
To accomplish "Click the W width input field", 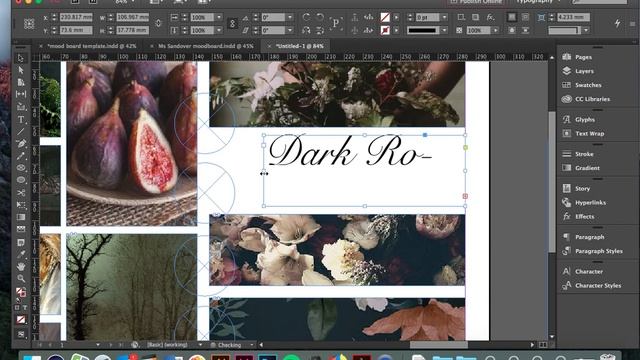I will coord(132,17).
